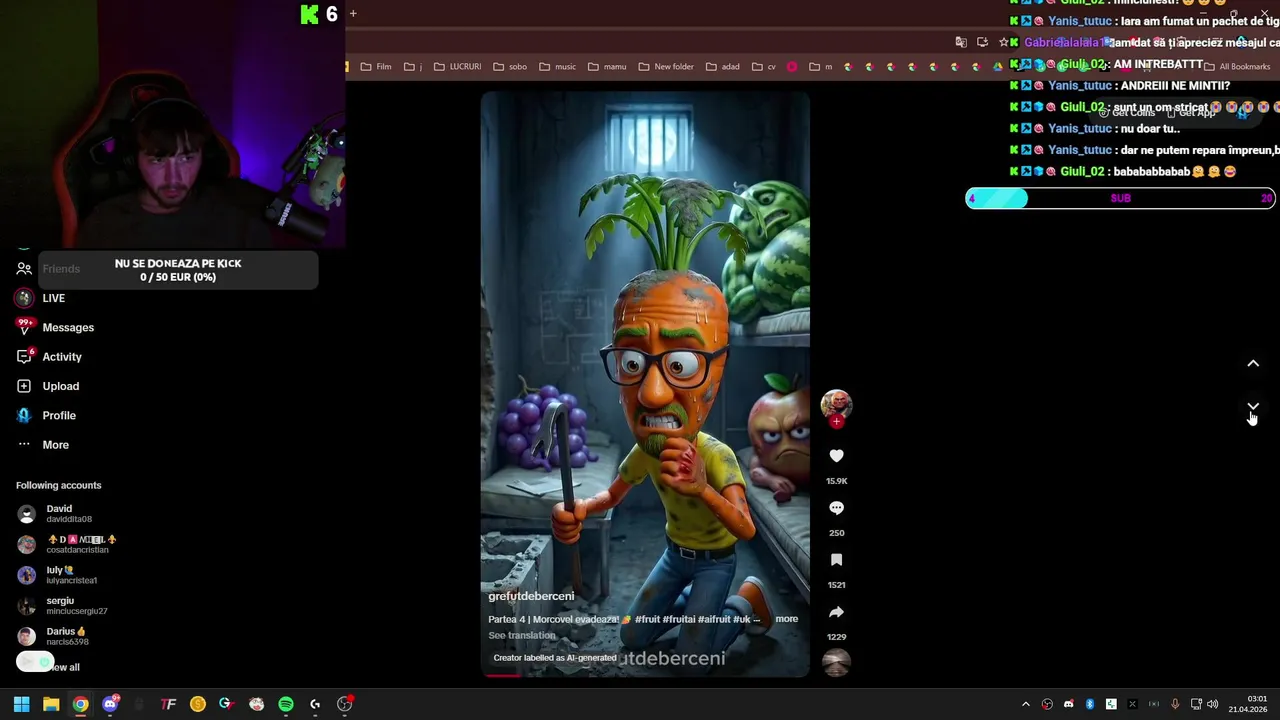Image resolution: width=1280 pixels, height=720 pixels.
Task: Open the New folder bookmarks folder
Action: (666, 67)
